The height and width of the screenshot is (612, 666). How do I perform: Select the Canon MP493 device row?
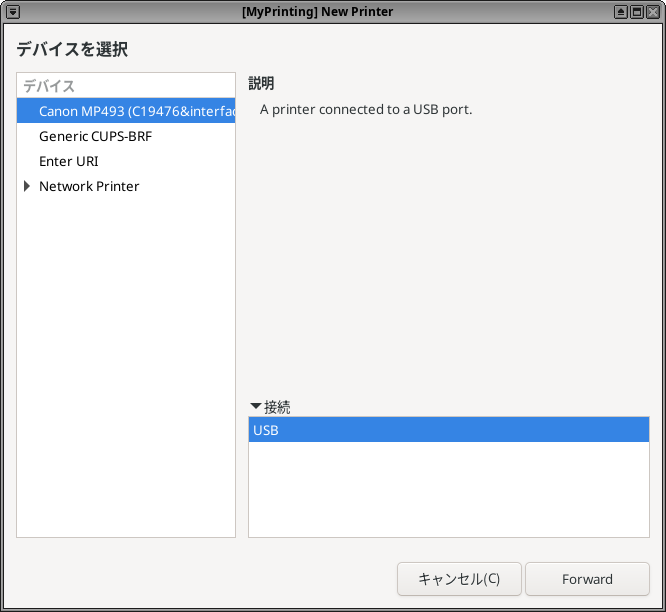click(126, 111)
